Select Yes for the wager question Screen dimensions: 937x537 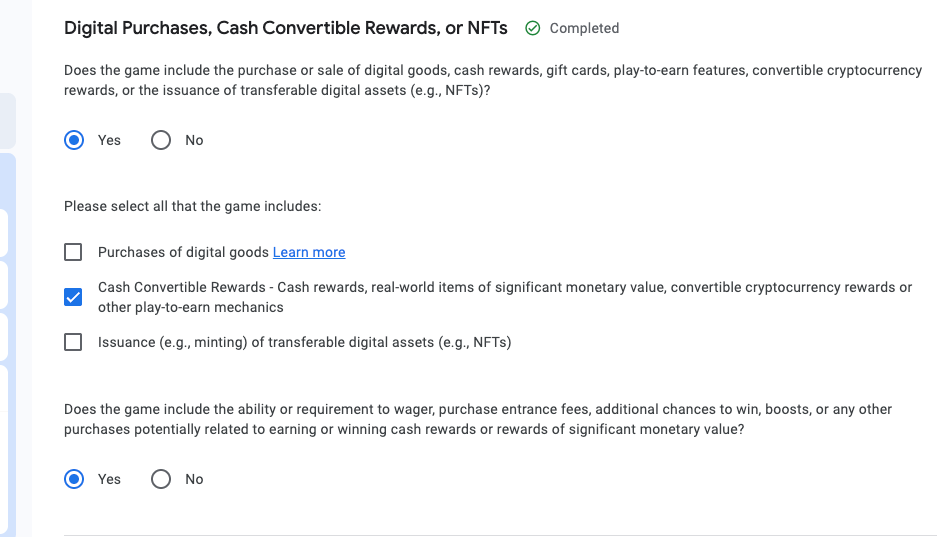click(74, 479)
